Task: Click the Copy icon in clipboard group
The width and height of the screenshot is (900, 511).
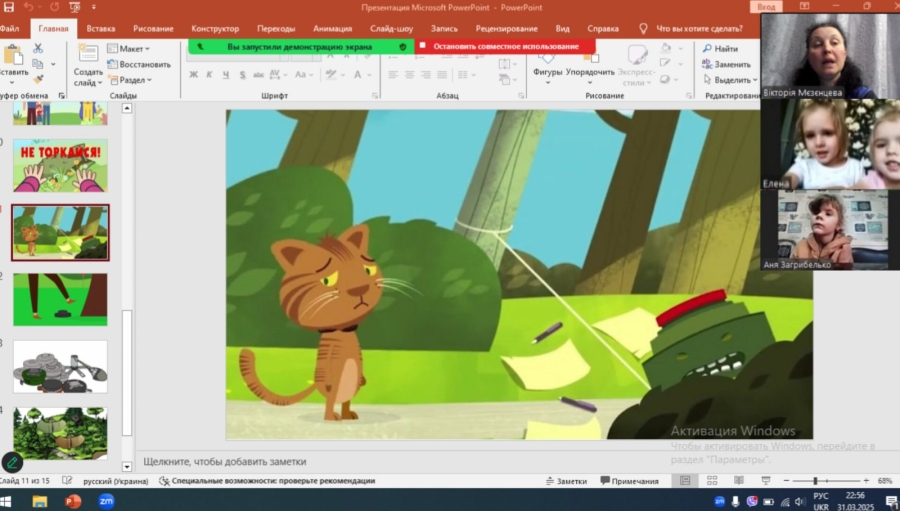Action: [x=38, y=64]
